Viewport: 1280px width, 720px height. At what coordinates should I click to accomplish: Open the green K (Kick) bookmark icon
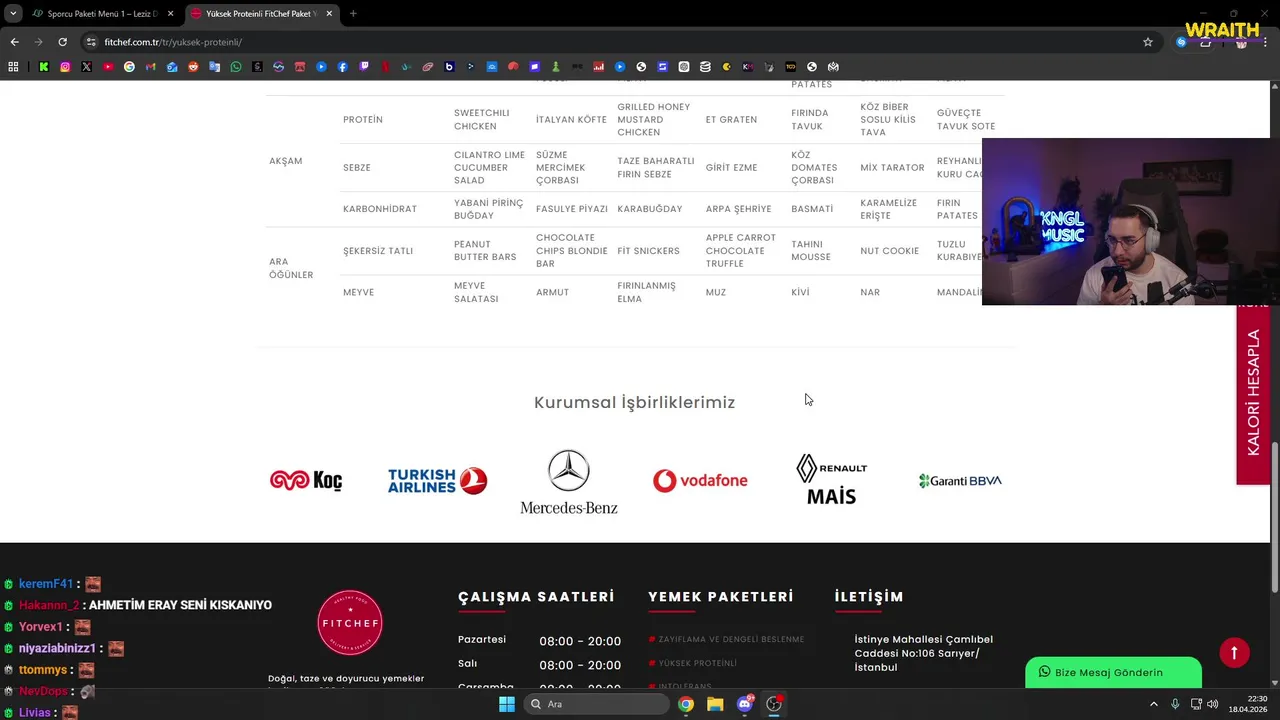click(44, 67)
